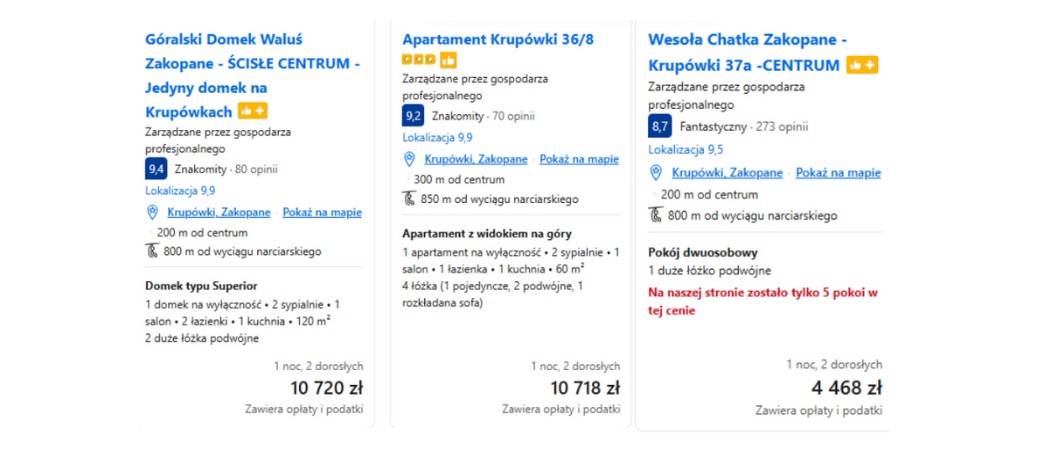Click the ski lift icon beside 850 m od wyciągu
The height and width of the screenshot is (474, 1050).
pos(410,199)
